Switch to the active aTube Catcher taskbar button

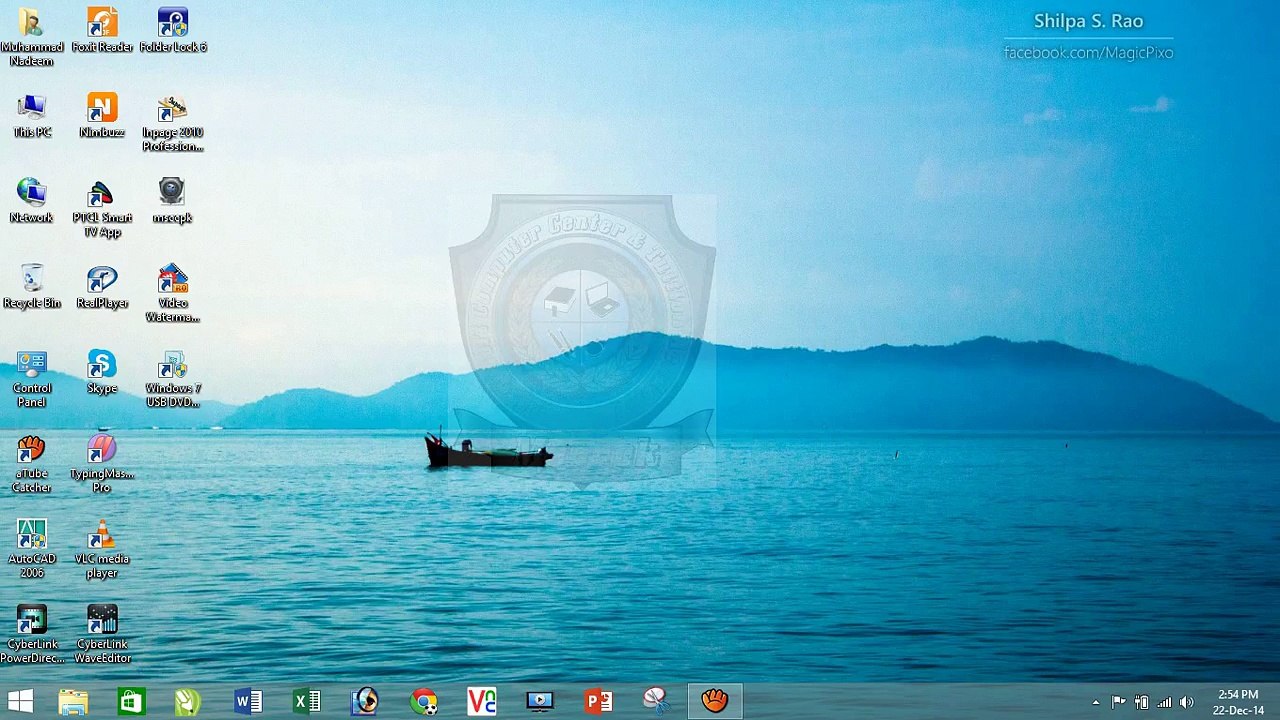pos(714,701)
